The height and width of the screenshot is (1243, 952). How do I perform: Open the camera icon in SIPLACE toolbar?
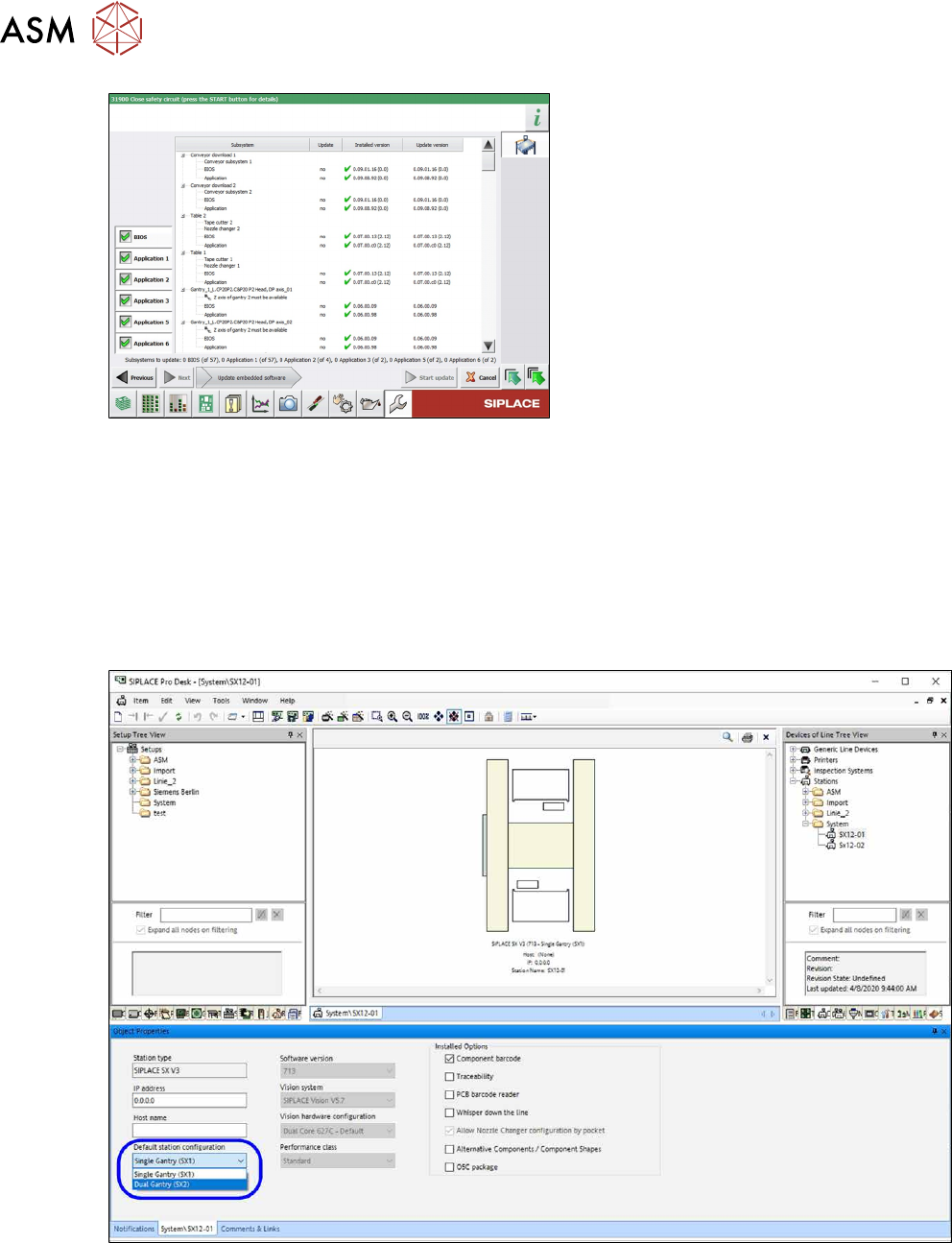pyautogui.click(x=288, y=404)
